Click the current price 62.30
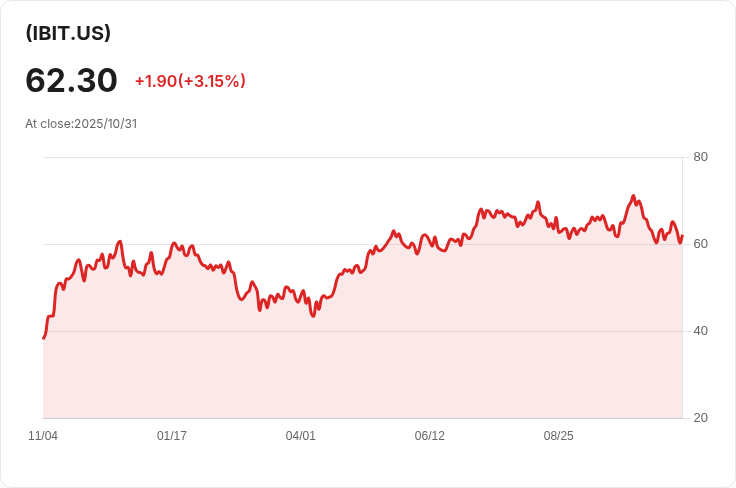Image resolution: width=736 pixels, height=488 pixels. click(x=71, y=81)
